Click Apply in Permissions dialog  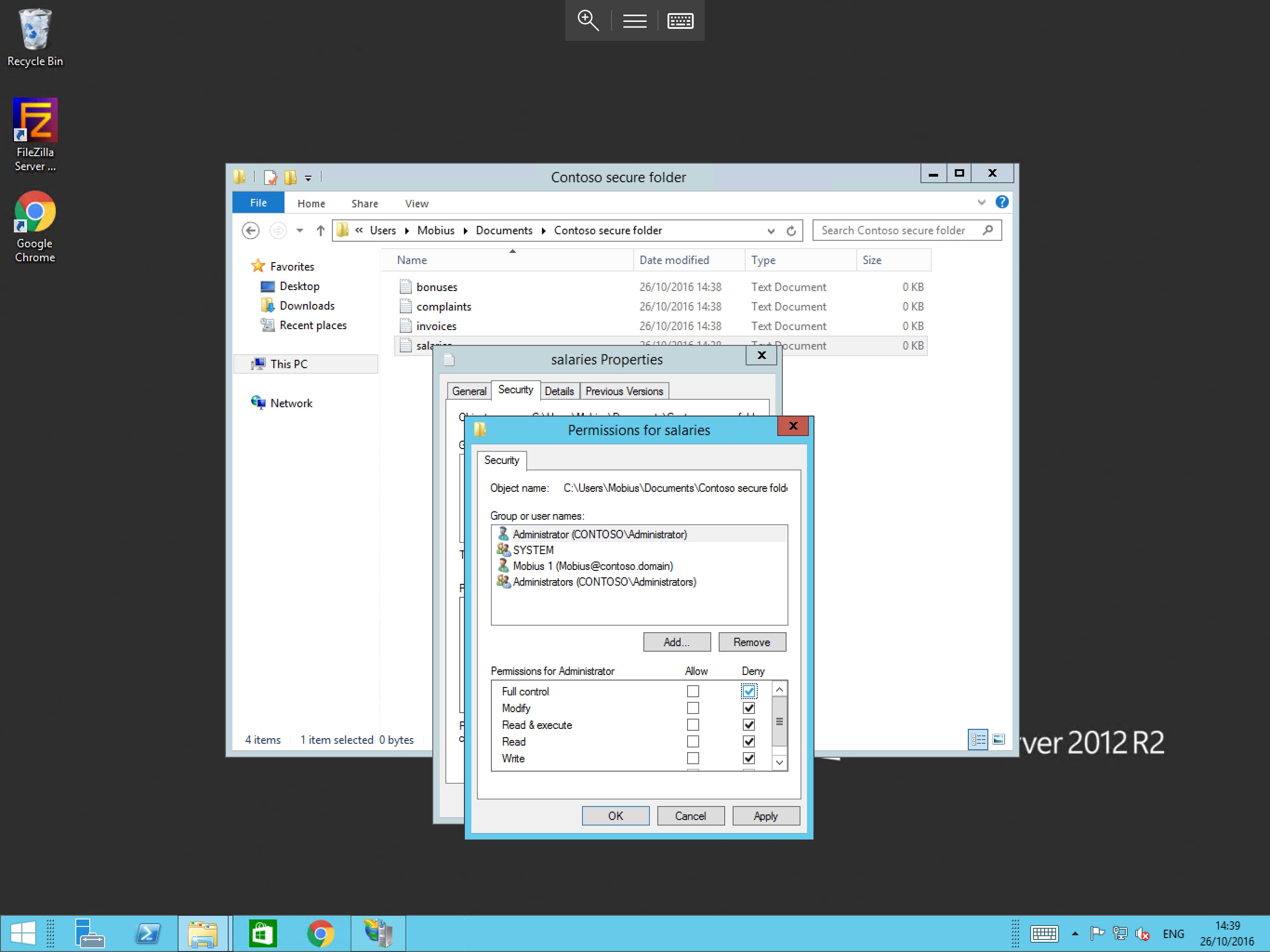point(765,816)
